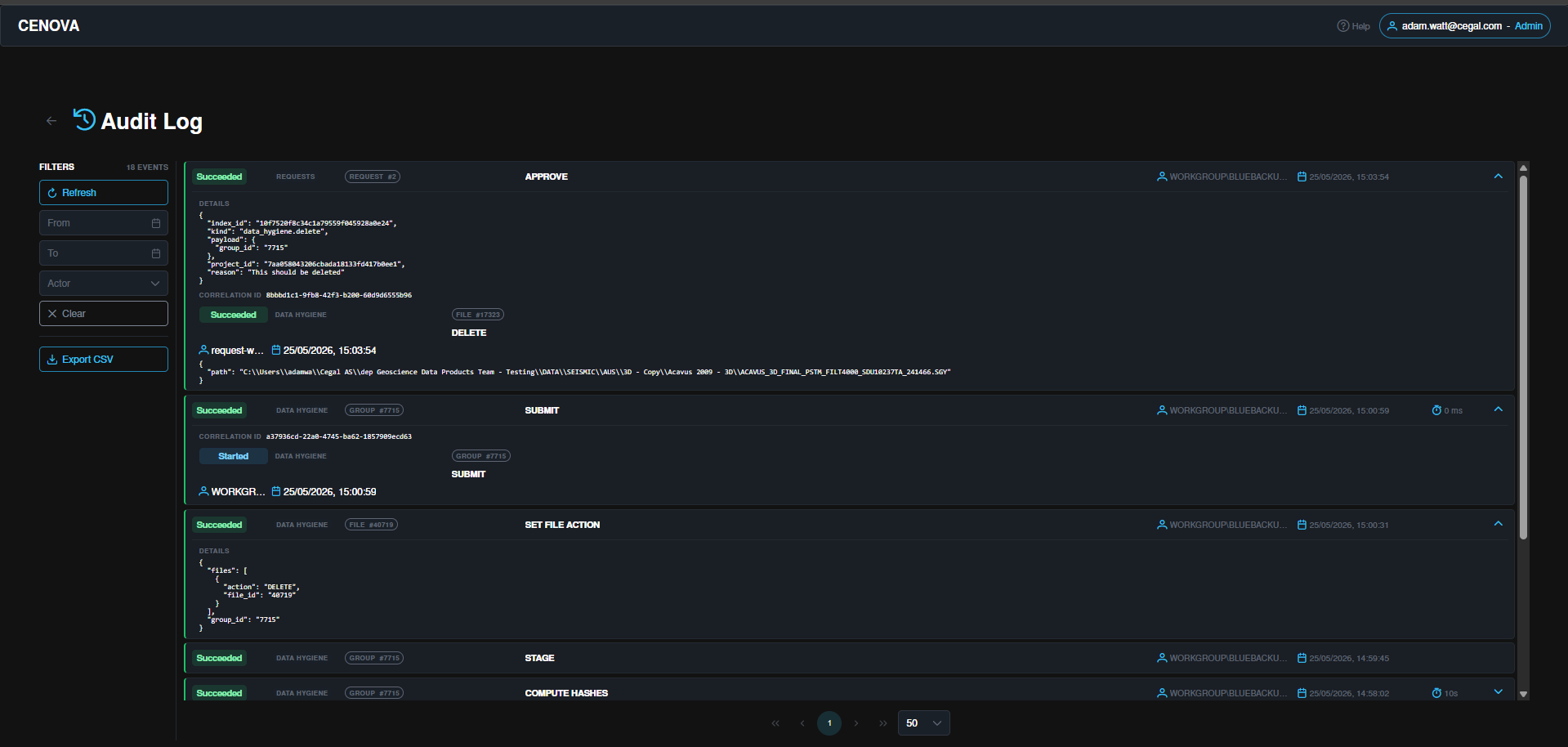The width and height of the screenshot is (1568, 747).
Task: Click the Audit Log history clock icon
Action: click(84, 119)
